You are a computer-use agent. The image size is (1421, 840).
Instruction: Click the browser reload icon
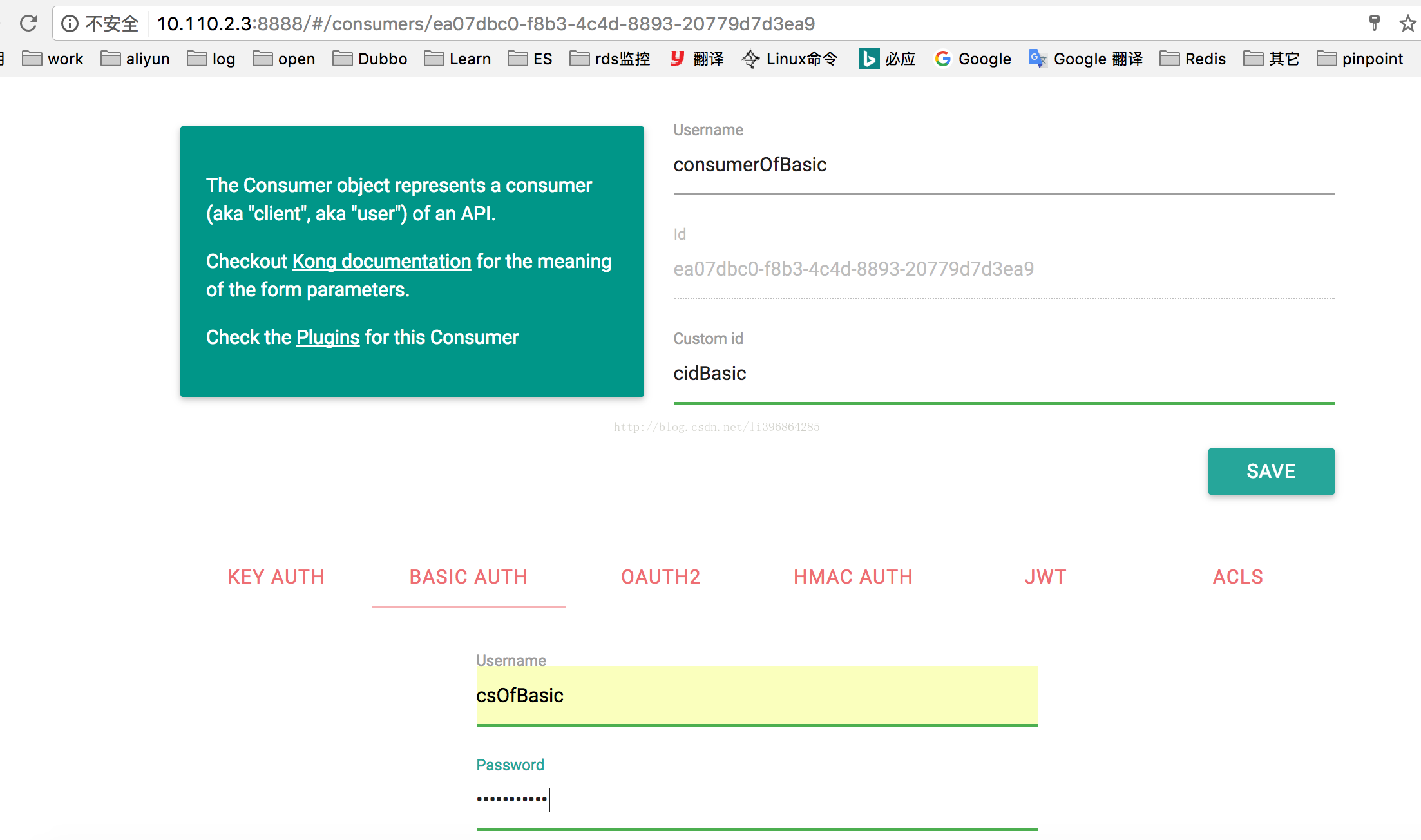pyautogui.click(x=28, y=24)
